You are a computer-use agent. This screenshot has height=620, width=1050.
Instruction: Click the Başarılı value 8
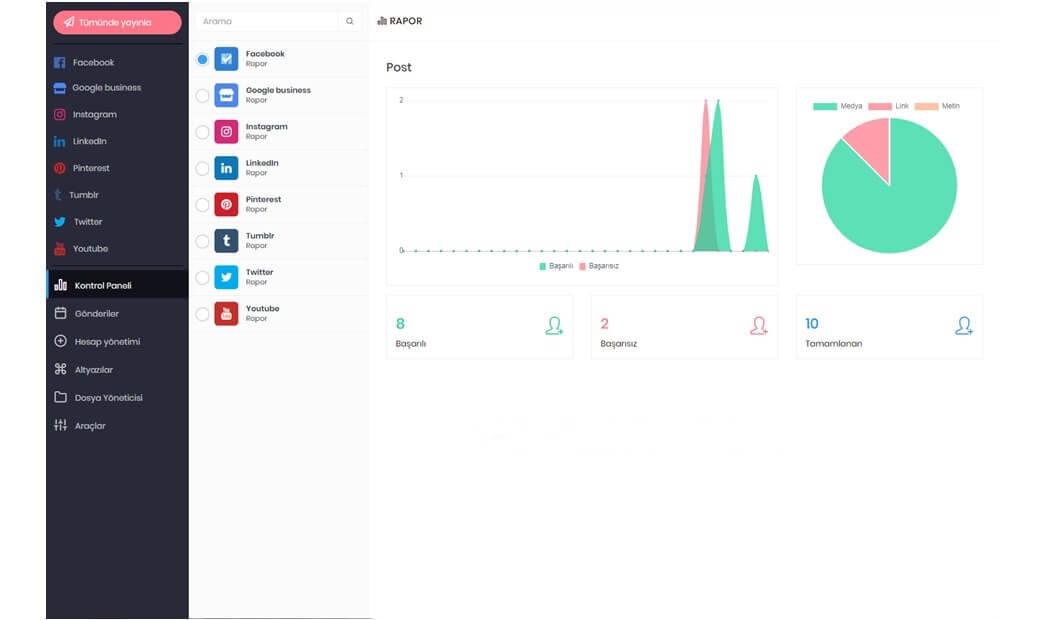click(400, 324)
